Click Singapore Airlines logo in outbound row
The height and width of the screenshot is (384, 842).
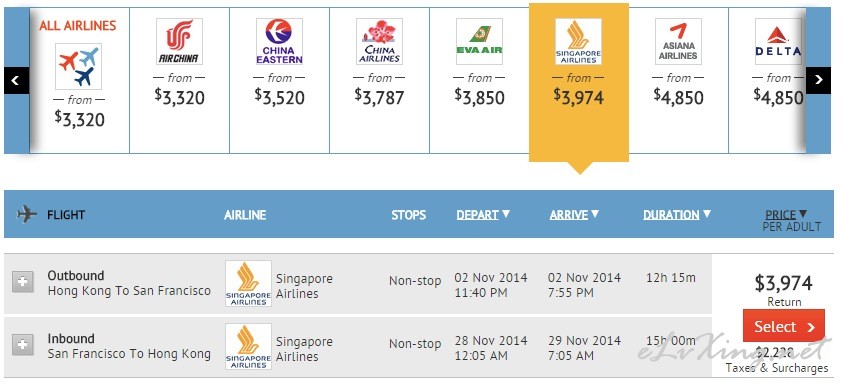(x=248, y=284)
